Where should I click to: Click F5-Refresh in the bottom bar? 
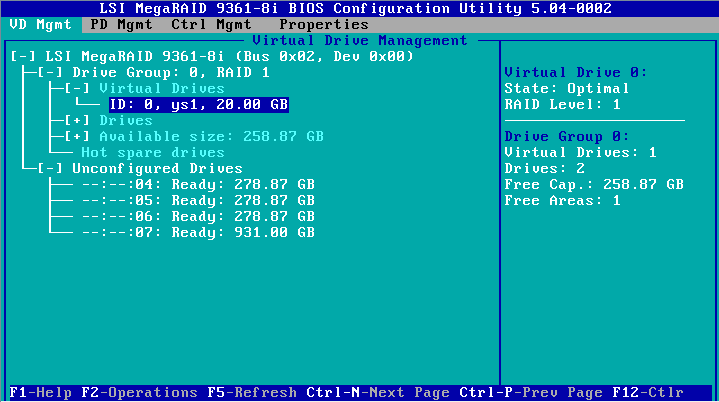click(x=252, y=393)
